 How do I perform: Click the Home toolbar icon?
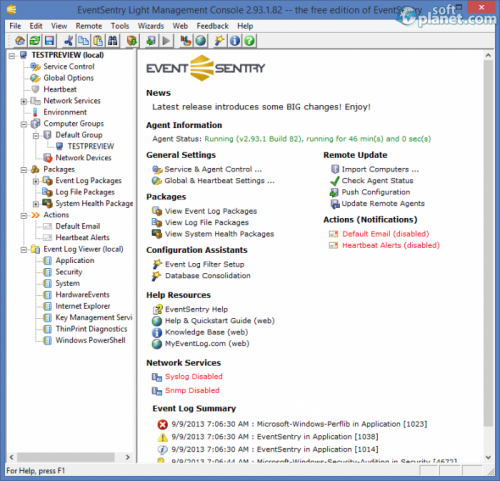tap(20, 41)
